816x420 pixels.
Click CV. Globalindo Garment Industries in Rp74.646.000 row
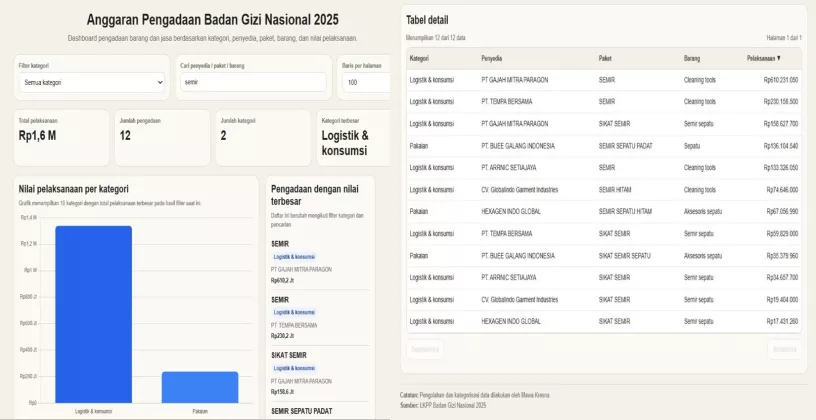[x=519, y=190]
